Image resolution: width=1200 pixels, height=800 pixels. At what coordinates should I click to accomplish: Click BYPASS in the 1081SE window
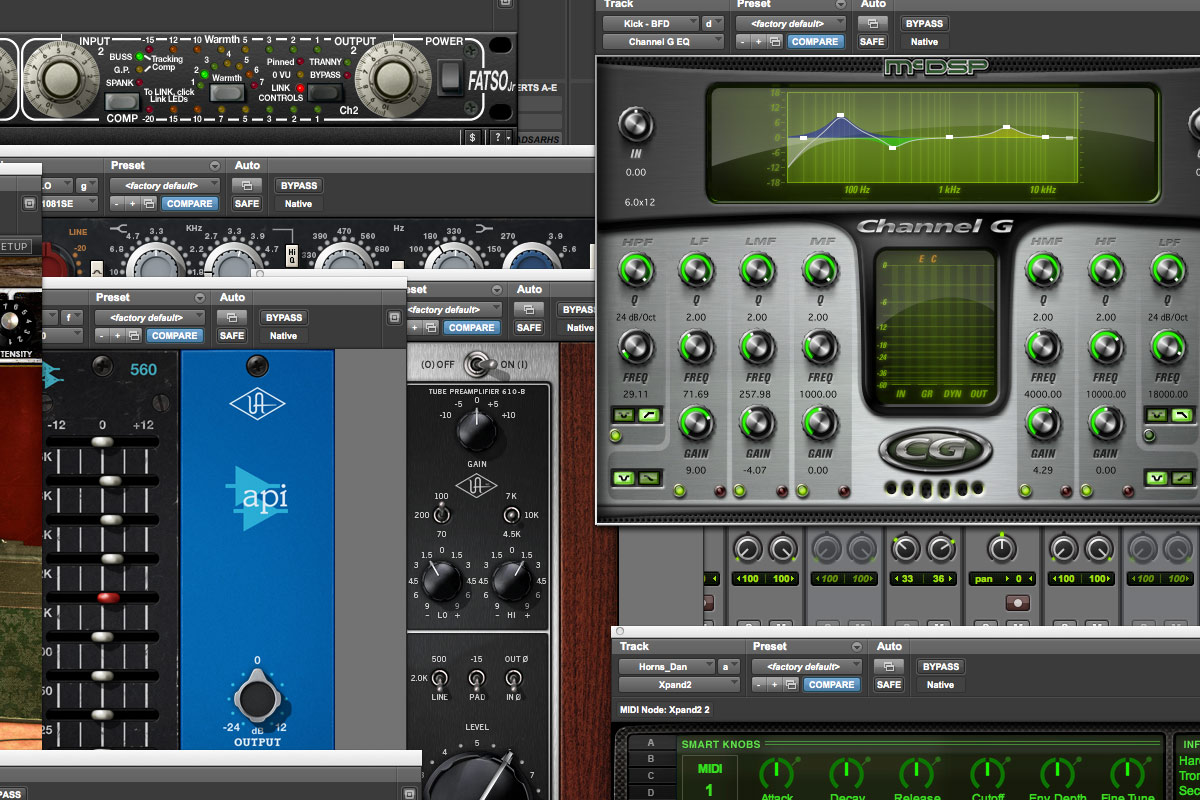pyautogui.click(x=299, y=185)
